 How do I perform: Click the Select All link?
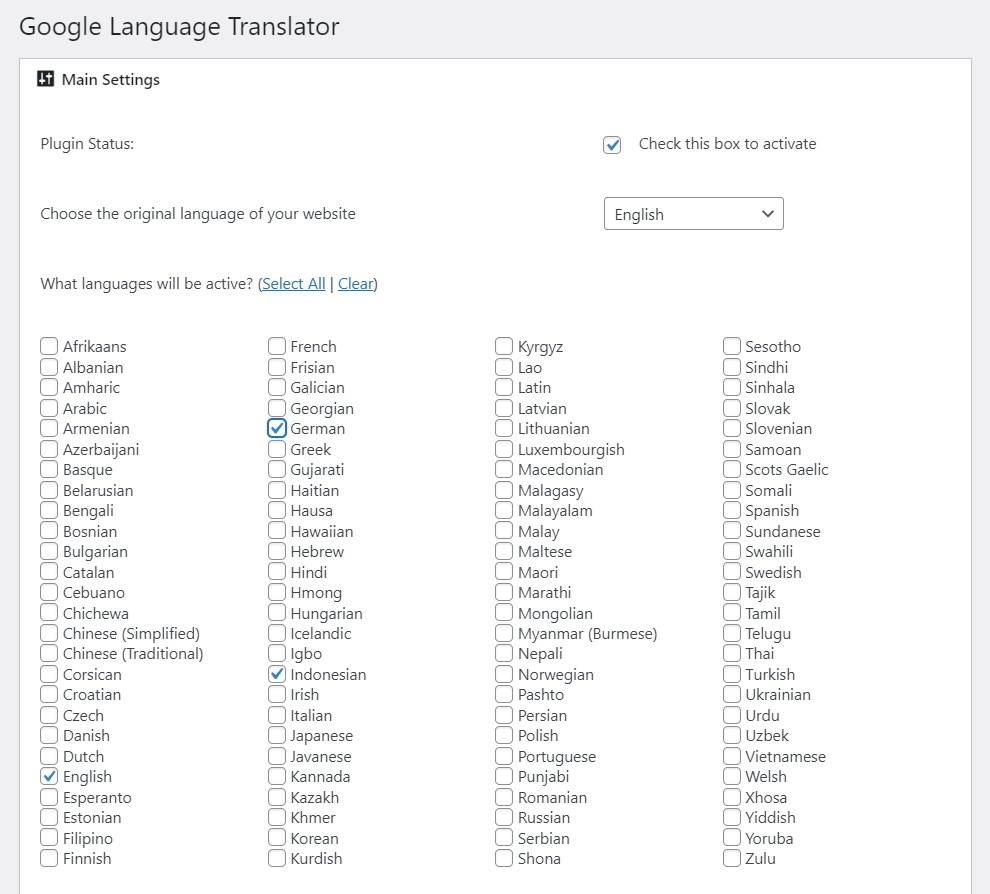[x=294, y=284]
